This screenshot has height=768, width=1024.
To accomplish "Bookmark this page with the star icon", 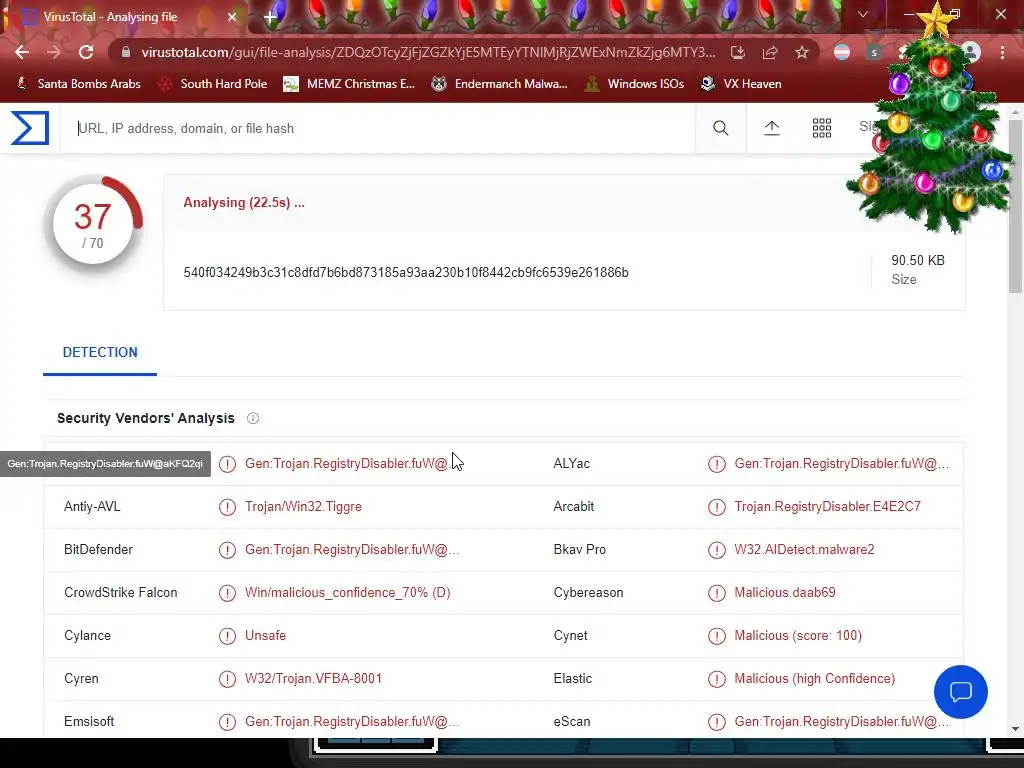I will 802,52.
